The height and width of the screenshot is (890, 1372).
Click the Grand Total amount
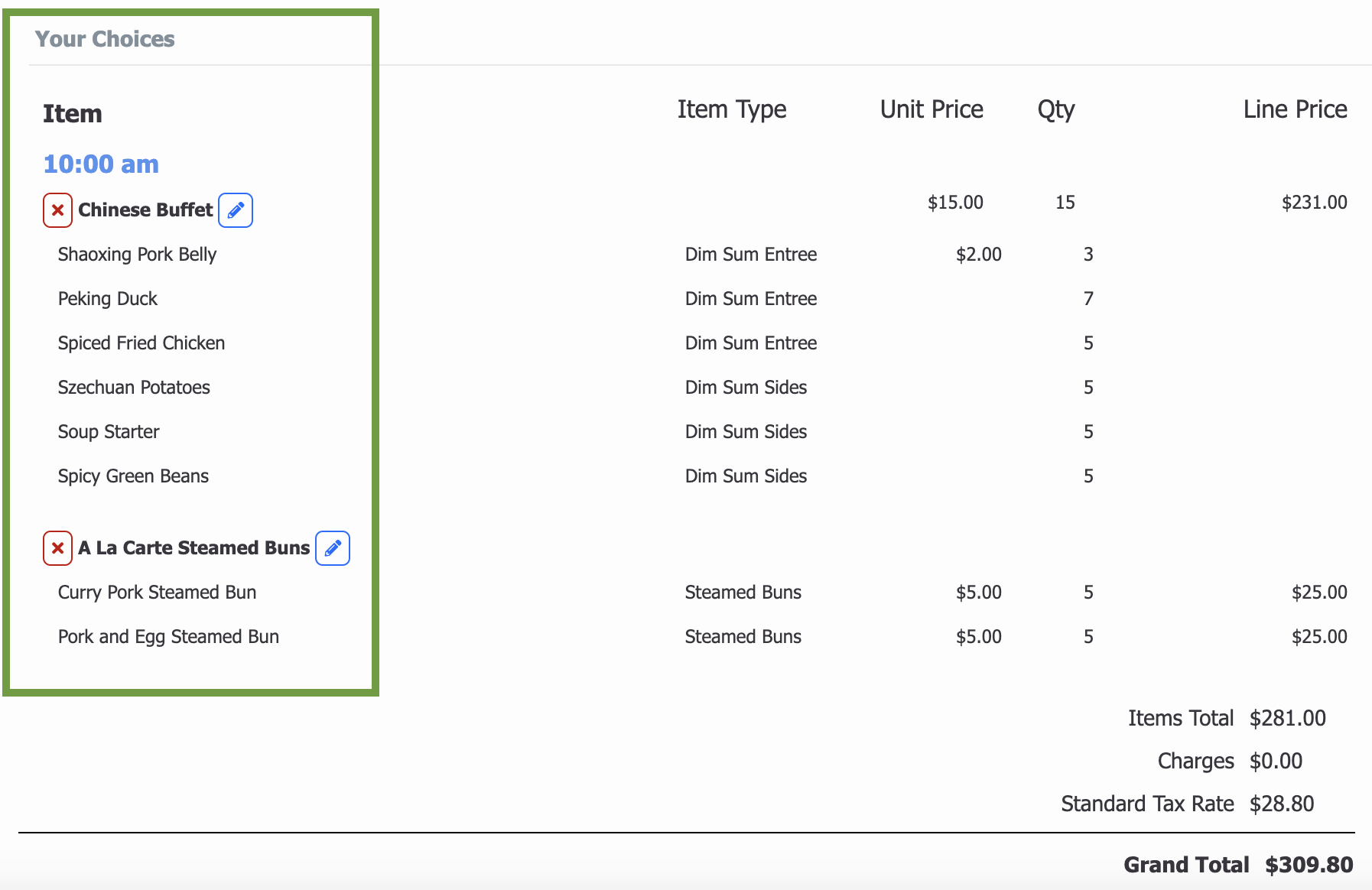pyautogui.click(x=1309, y=865)
